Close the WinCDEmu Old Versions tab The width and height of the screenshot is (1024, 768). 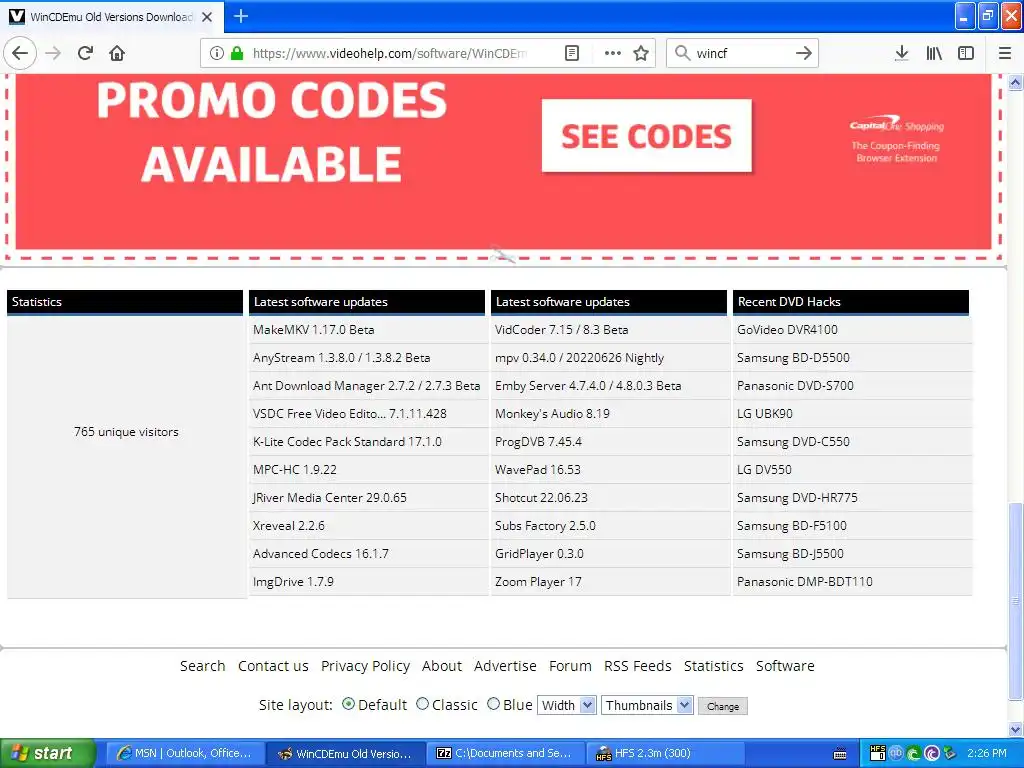(207, 17)
